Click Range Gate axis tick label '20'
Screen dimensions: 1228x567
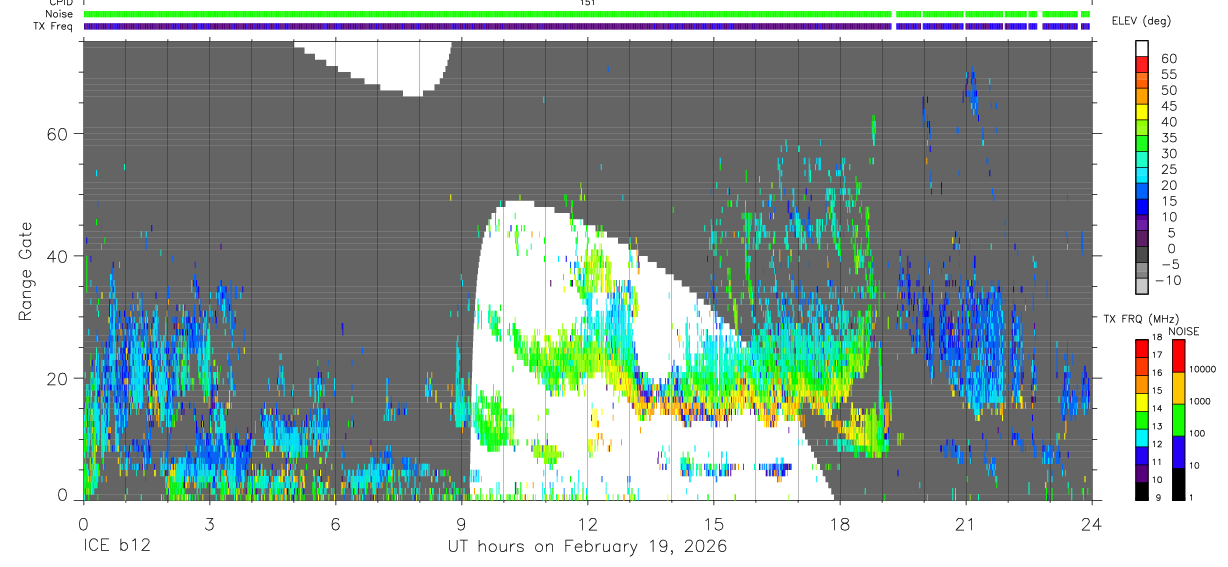(57, 378)
